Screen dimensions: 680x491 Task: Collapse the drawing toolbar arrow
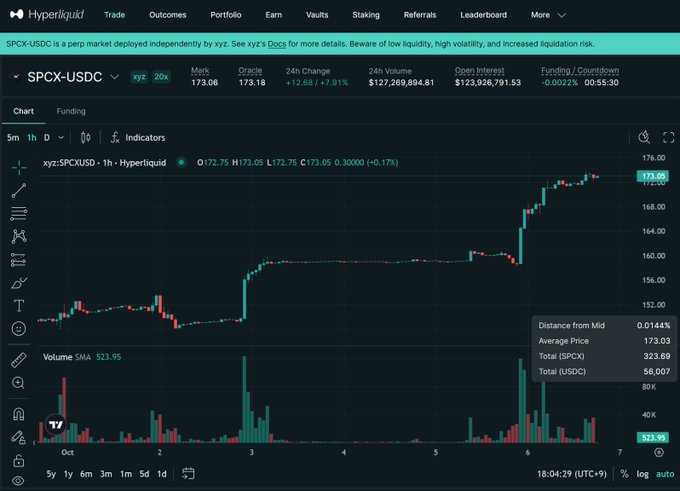tap(34, 443)
